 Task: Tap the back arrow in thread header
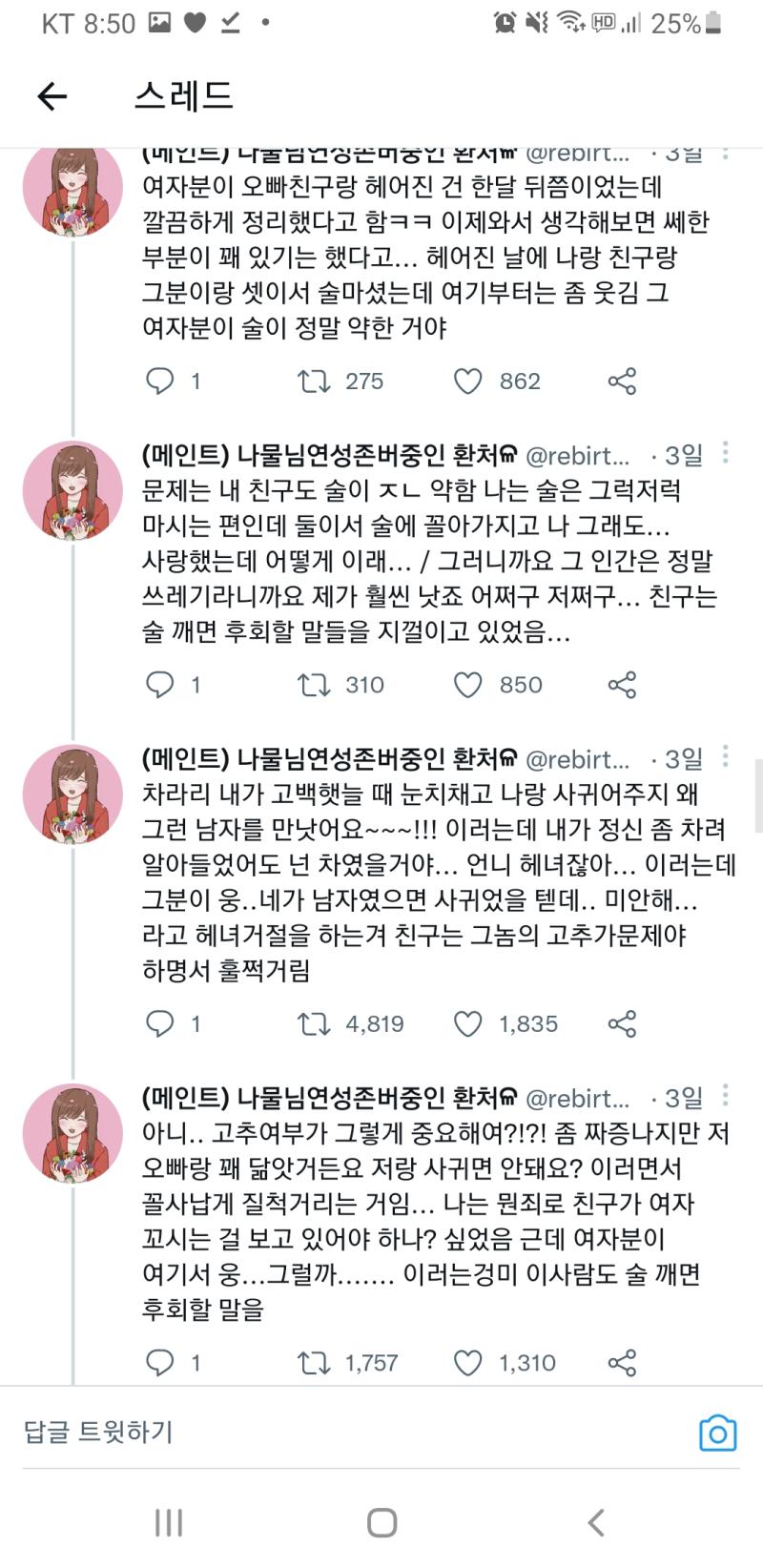tap(52, 95)
